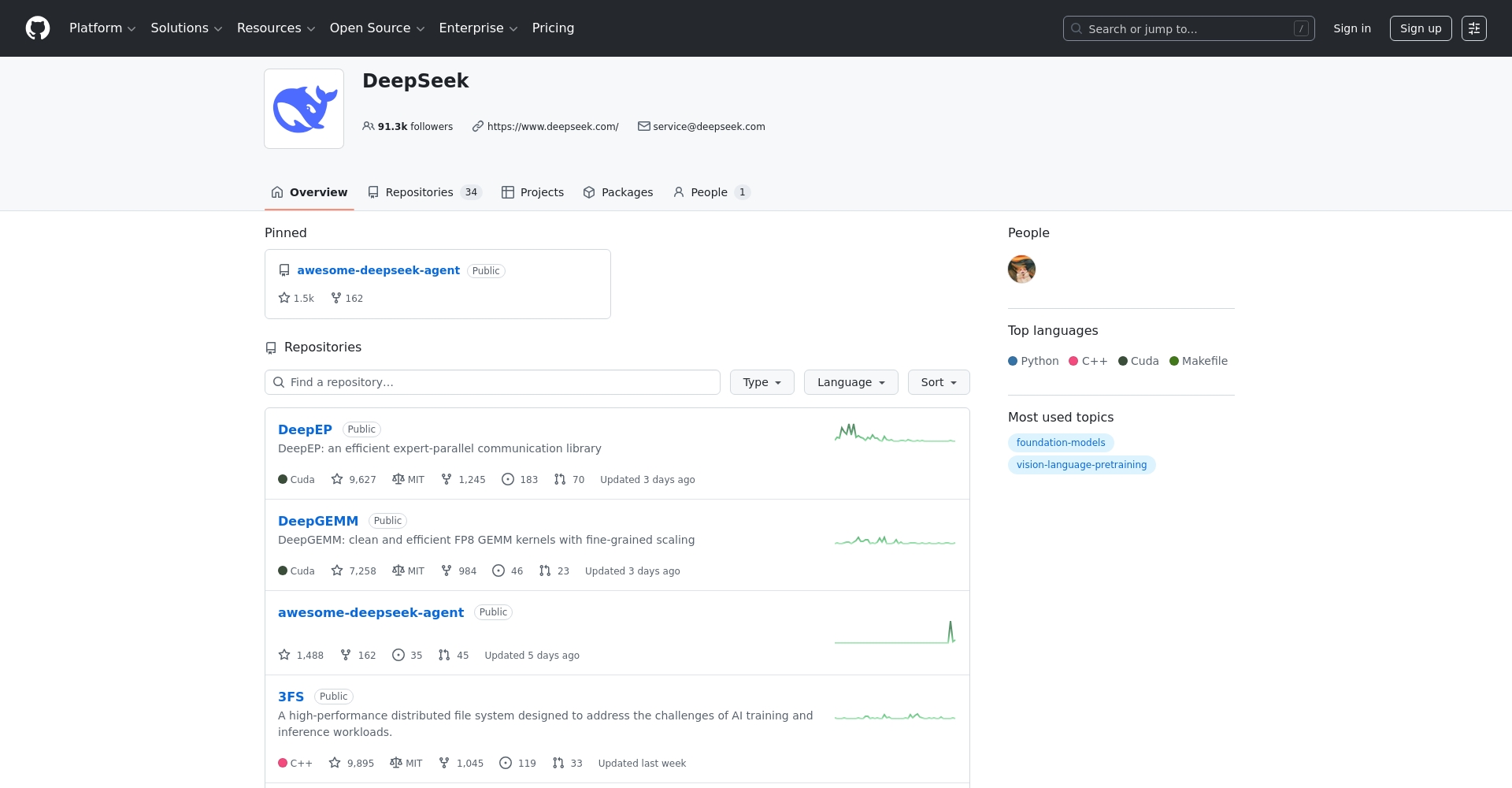Expand the Open Source menu
Viewport: 1512px width, 788px height.
point(377,28)
